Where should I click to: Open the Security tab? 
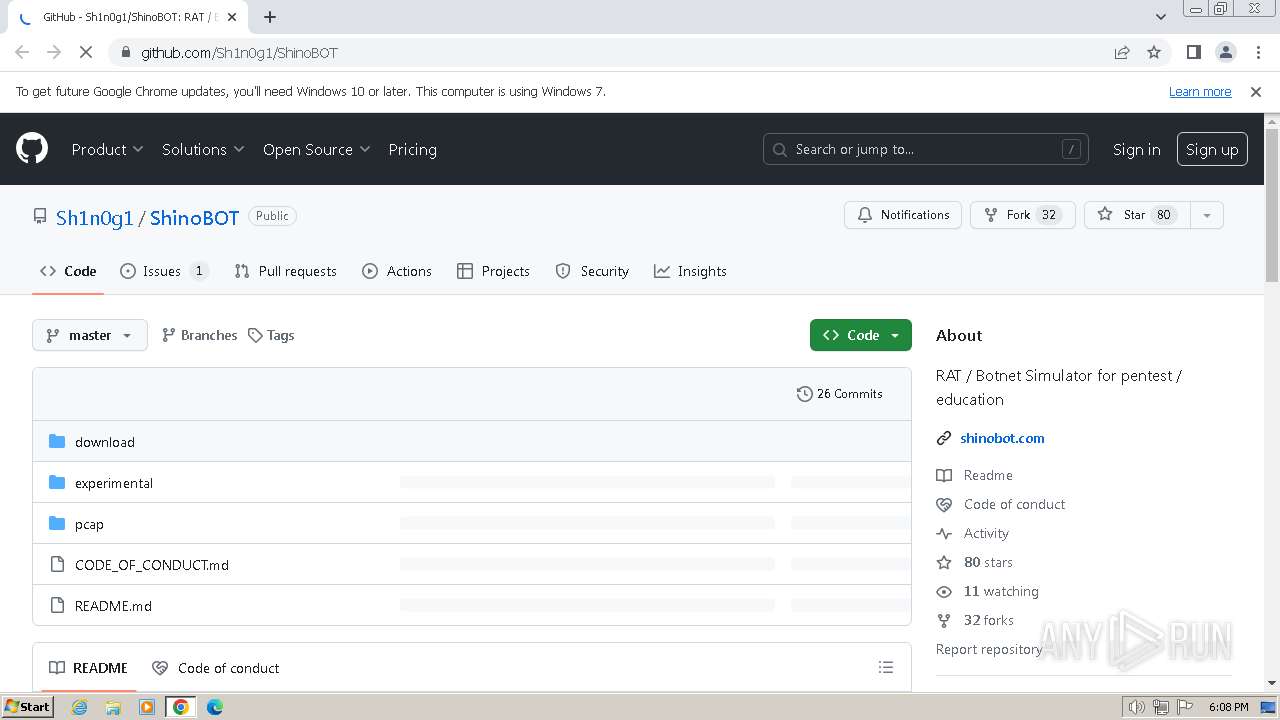[x=592, y=271]
